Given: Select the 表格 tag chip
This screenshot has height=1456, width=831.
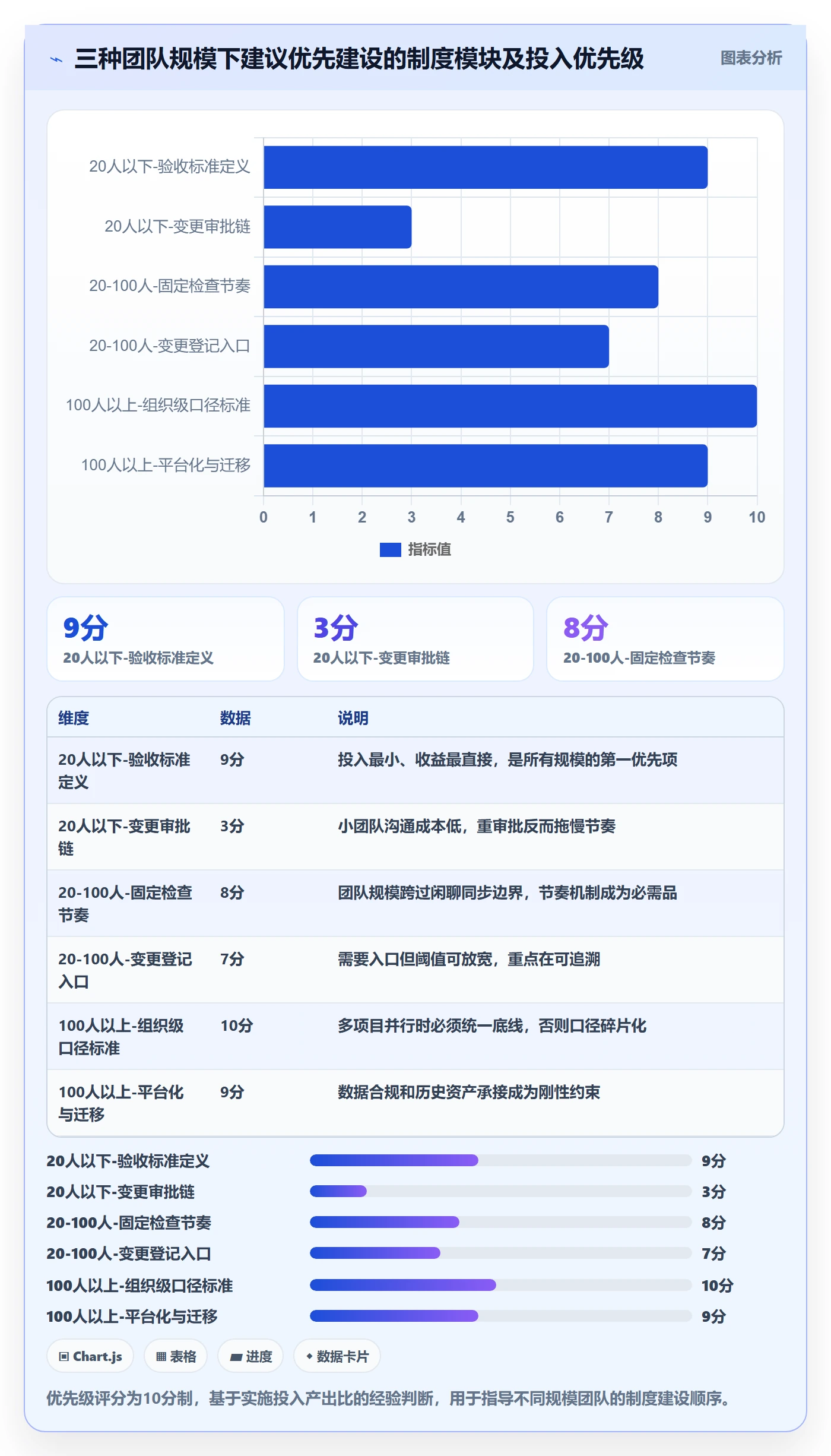Looking at the screenshot, I should [x=176, y=1356].
